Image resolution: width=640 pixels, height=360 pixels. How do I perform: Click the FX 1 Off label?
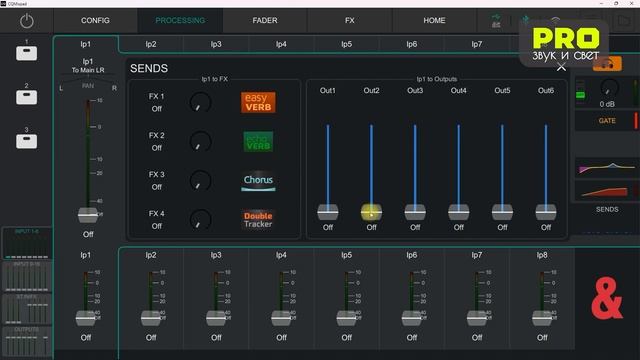pyautogui.click(x=157, y=109)
